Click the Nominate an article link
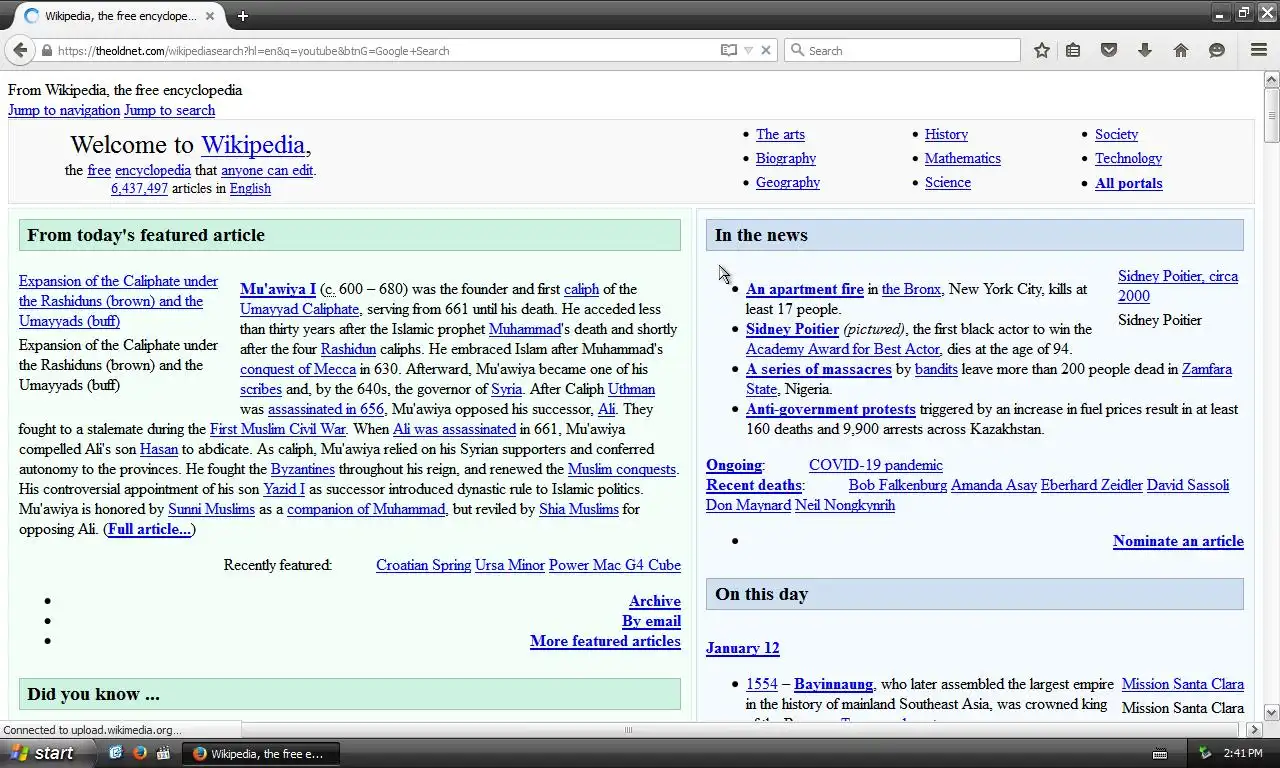The width and height of the screenshot is (1280, 768). [x=1178, y=541]
